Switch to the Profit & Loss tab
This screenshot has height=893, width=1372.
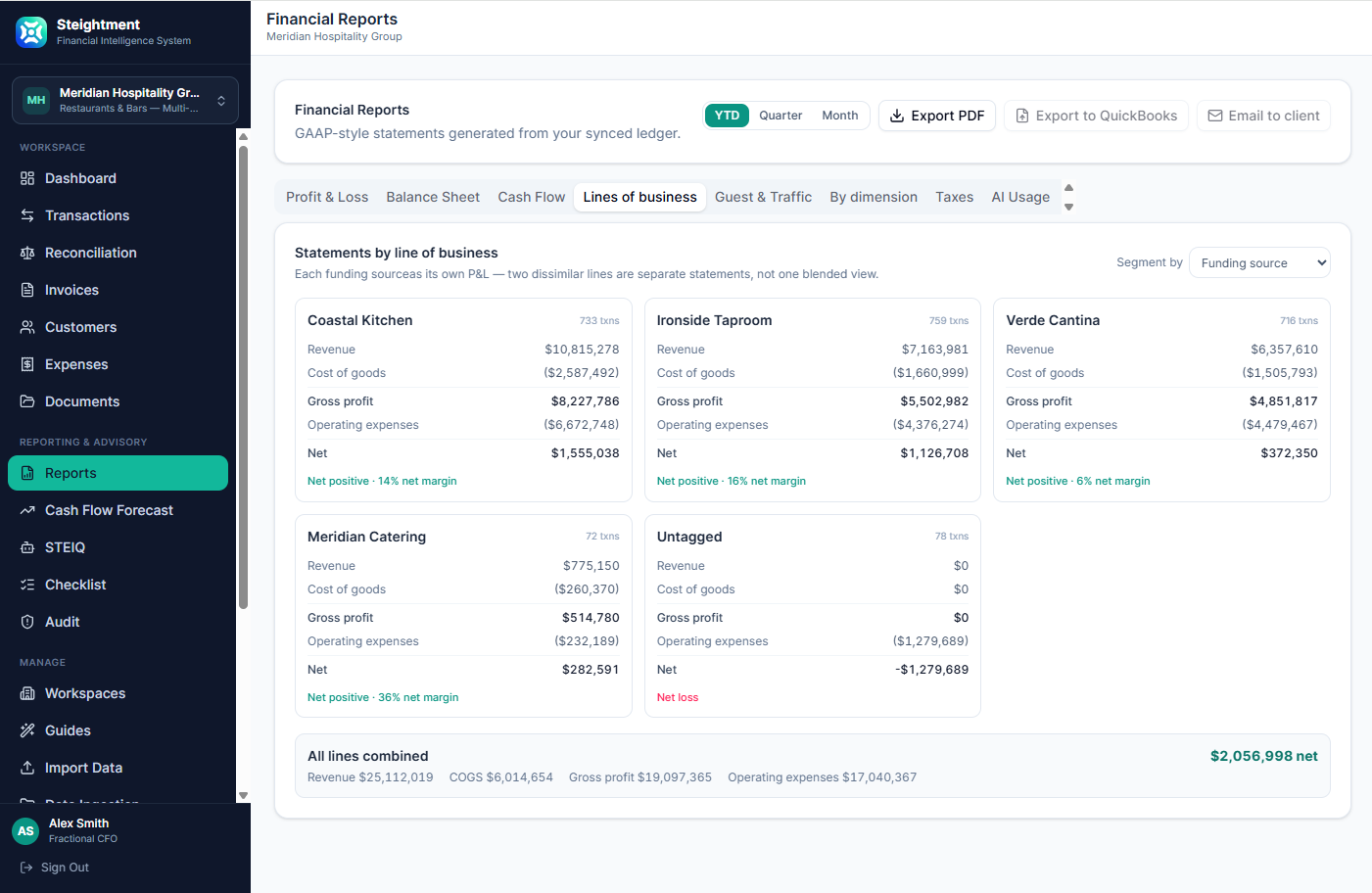coord(327,197)
